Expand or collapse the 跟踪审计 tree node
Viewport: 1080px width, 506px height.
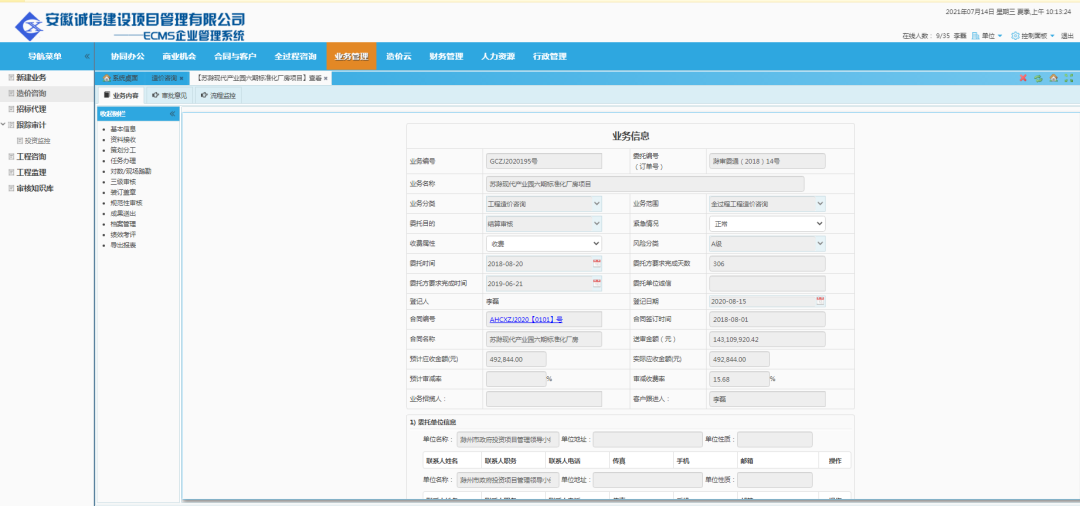pyautogui.click(x=4, y=125)
